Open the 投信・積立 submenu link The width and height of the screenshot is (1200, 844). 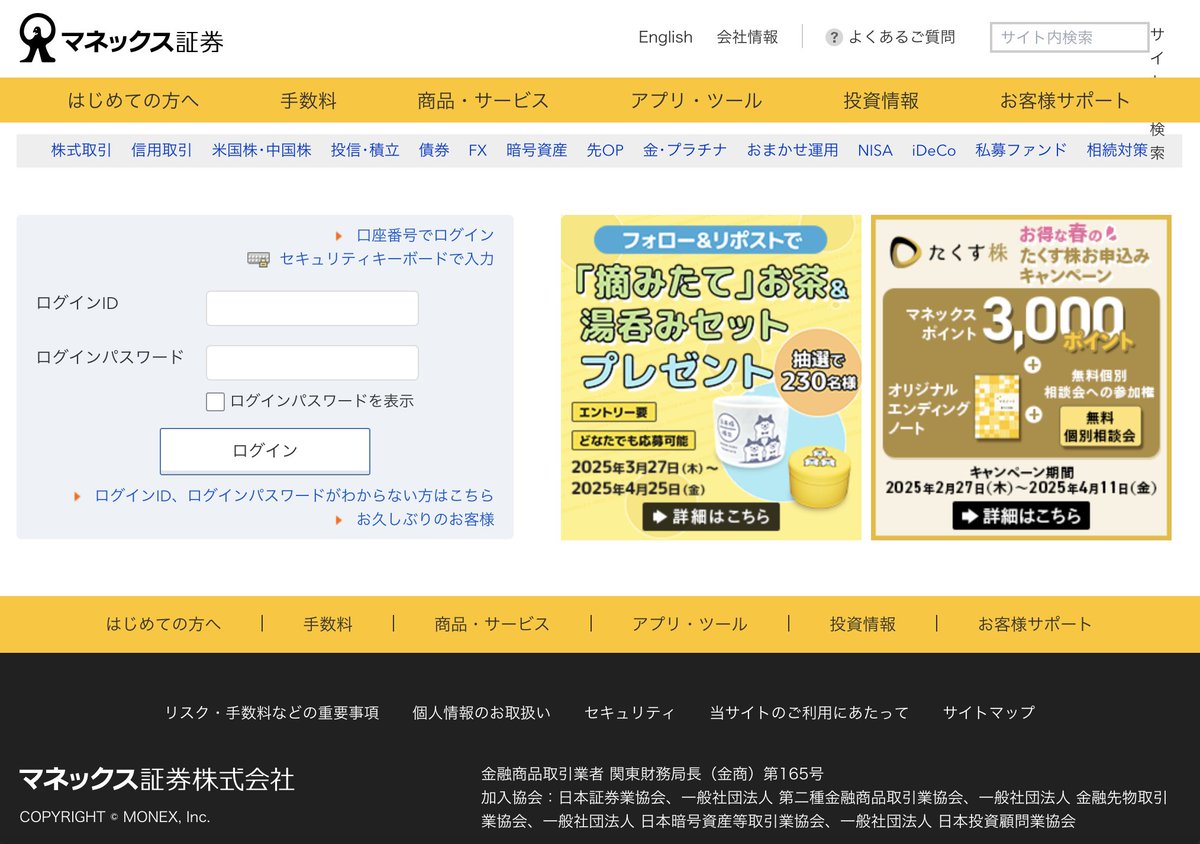pos(365,150)
